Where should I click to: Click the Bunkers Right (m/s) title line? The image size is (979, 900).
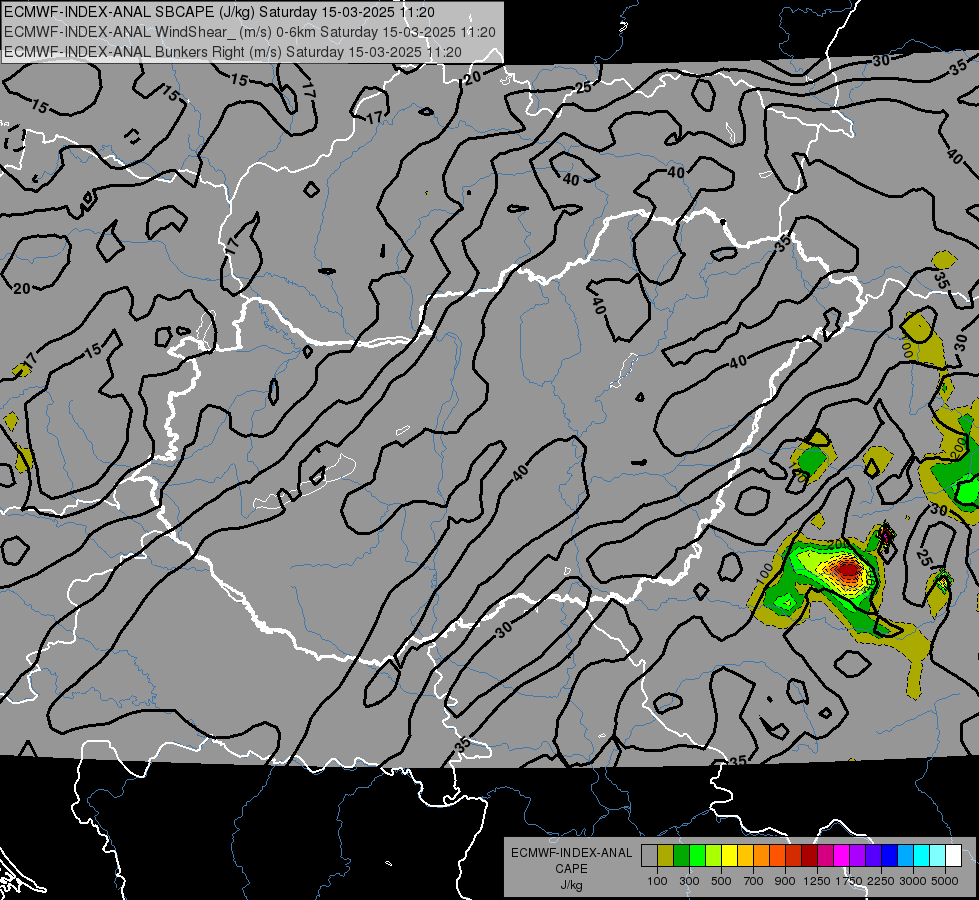(x=233, y=52)
